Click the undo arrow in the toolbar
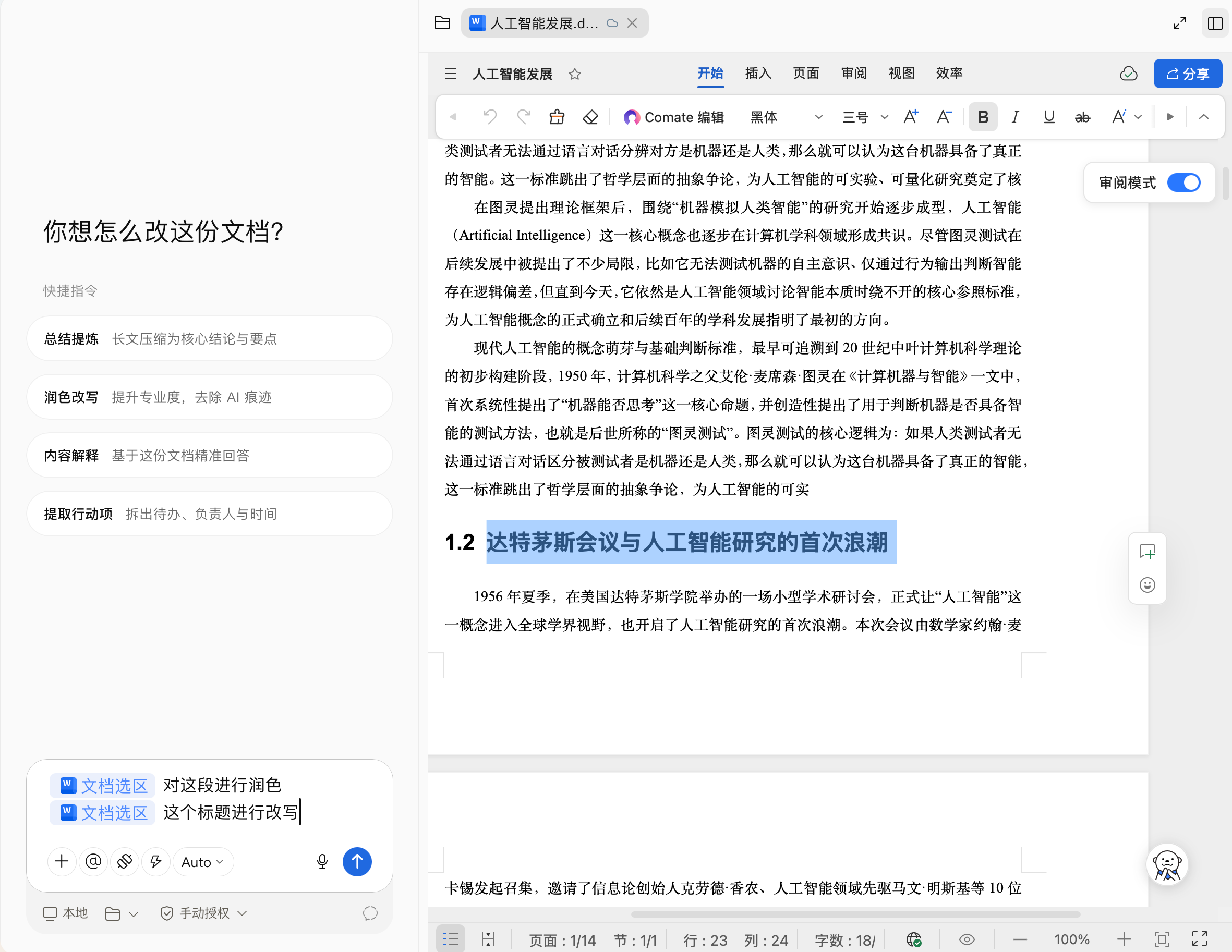The height and width of the screenshot is (952, 1232). tap(490, 117)
